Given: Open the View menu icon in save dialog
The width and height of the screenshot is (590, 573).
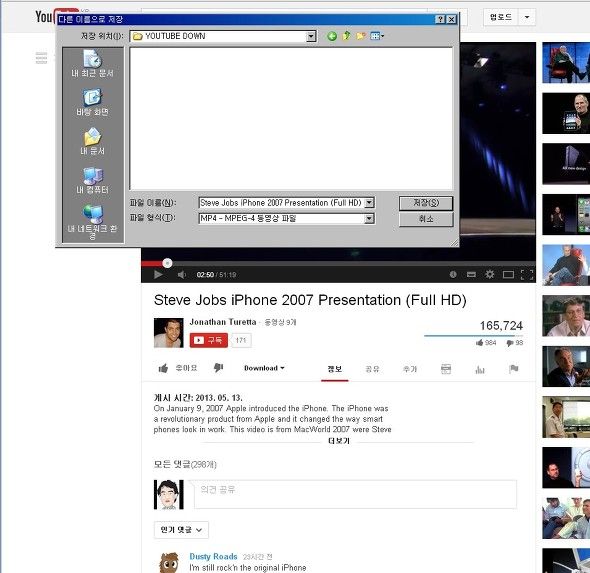Looking at the screenshot, I should pyautogui.click(x=377, y=36).
